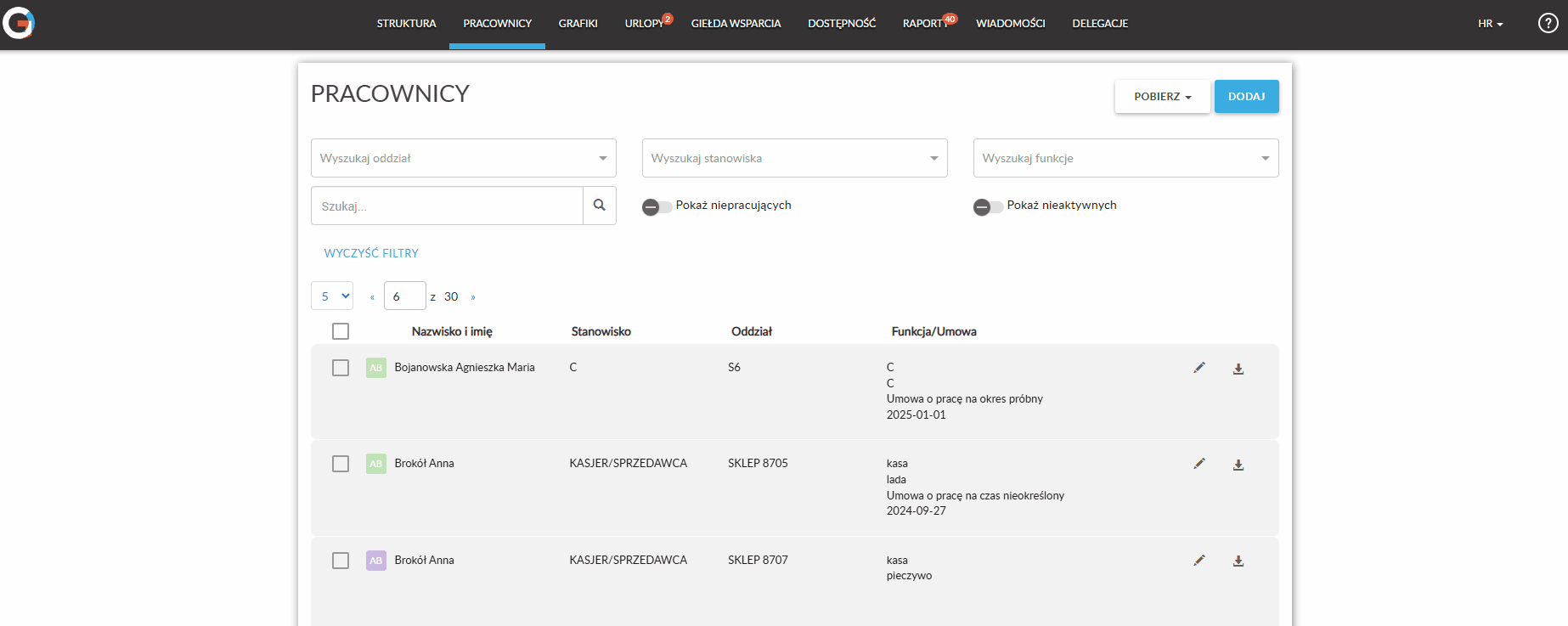The height and width of the screenshot is (626, 1568).
Task: Check the select-all checkbox in table header
Action: pos(341,331)
